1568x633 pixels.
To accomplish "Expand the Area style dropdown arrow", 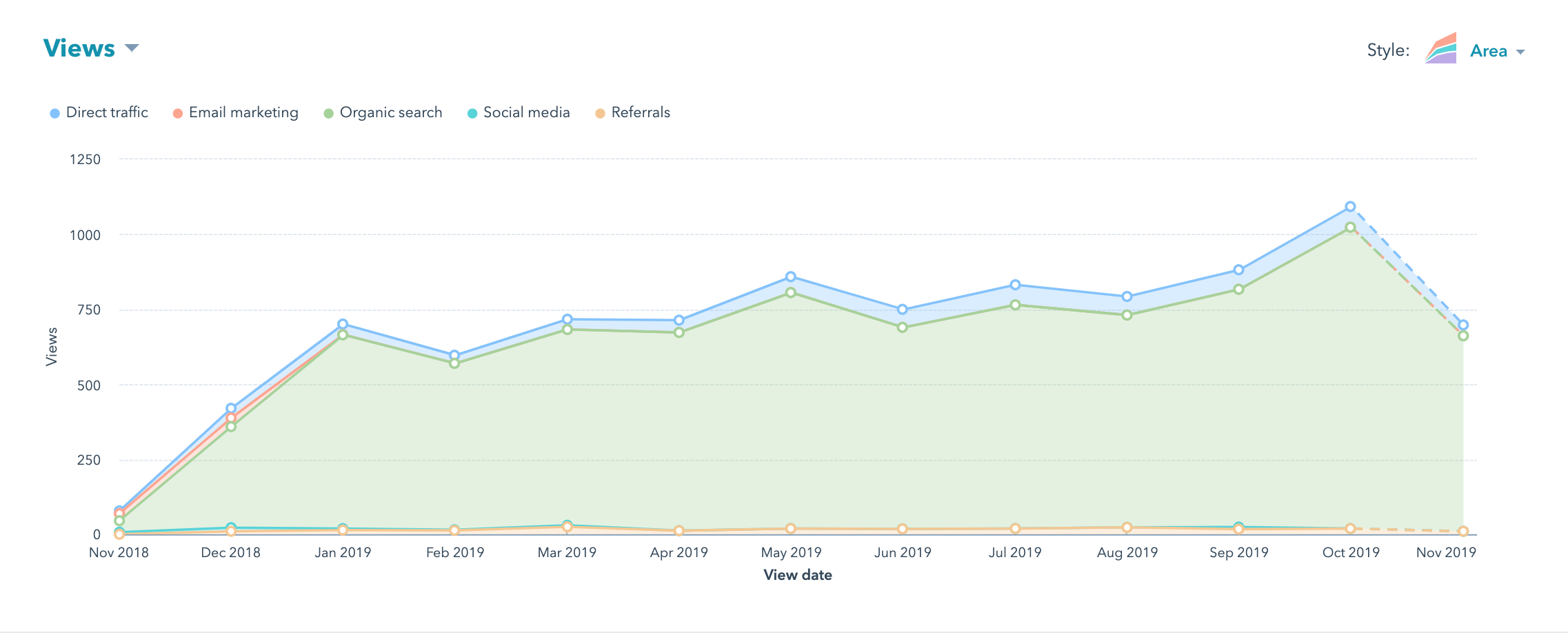I will pyautogui.click(x=1520, y=52).
